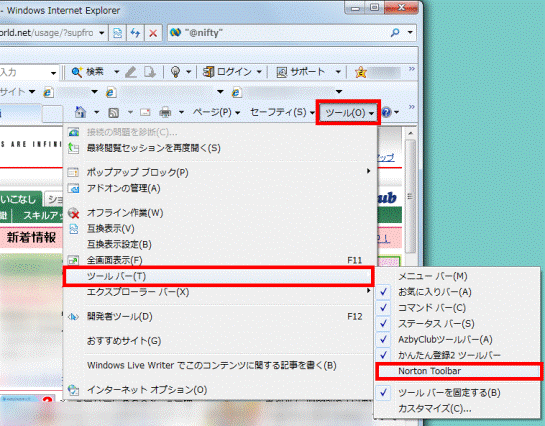Open ポップアップ ブロック(P) submenu

220,172
